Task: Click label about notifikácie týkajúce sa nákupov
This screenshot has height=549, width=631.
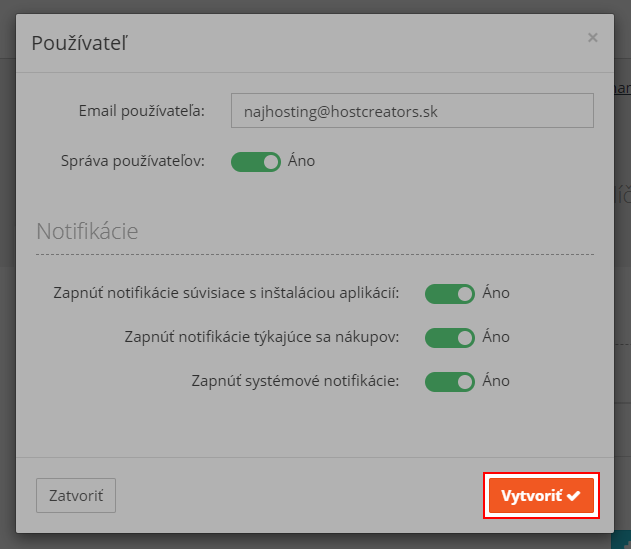Action: click(x=262, y=337)
